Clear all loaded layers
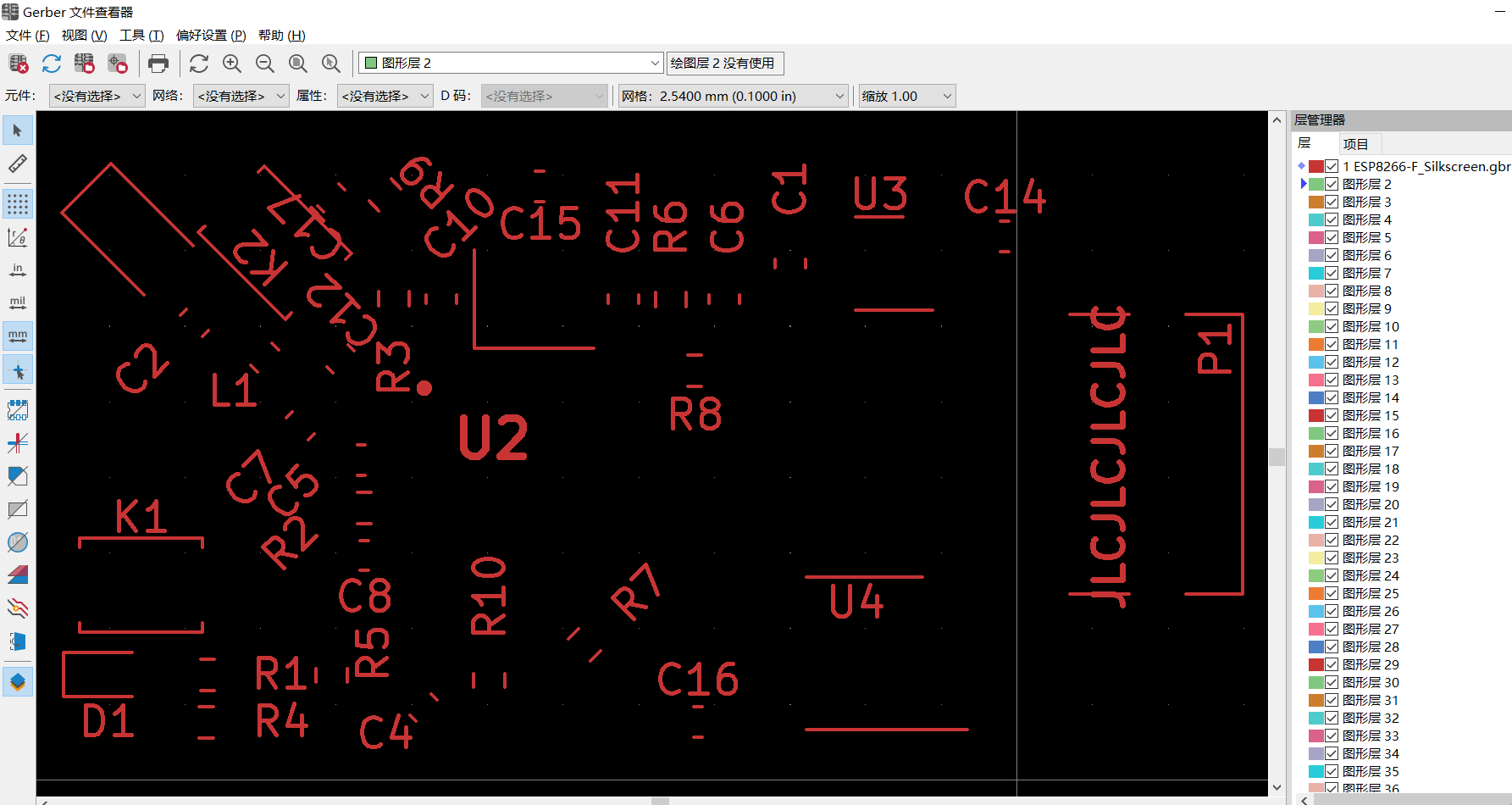This screenshot has width=1512, height=805. coord(18,63)
